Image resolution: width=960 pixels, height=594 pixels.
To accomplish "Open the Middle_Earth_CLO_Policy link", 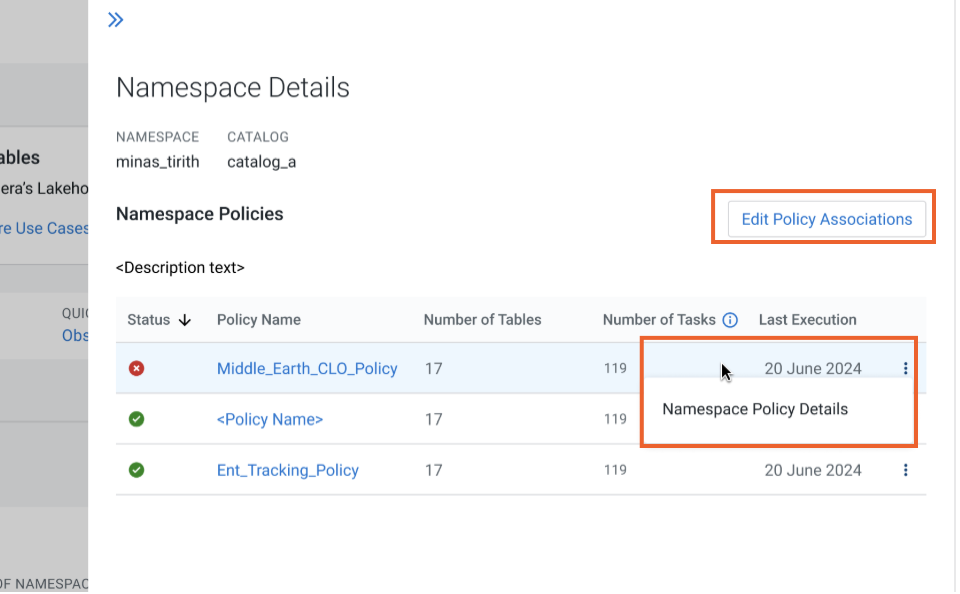I will [309, 368].
